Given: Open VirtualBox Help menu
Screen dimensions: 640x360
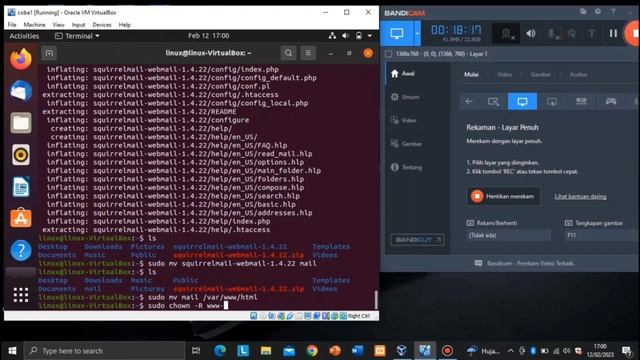Looking at the screenshot, I should [124, 24].
